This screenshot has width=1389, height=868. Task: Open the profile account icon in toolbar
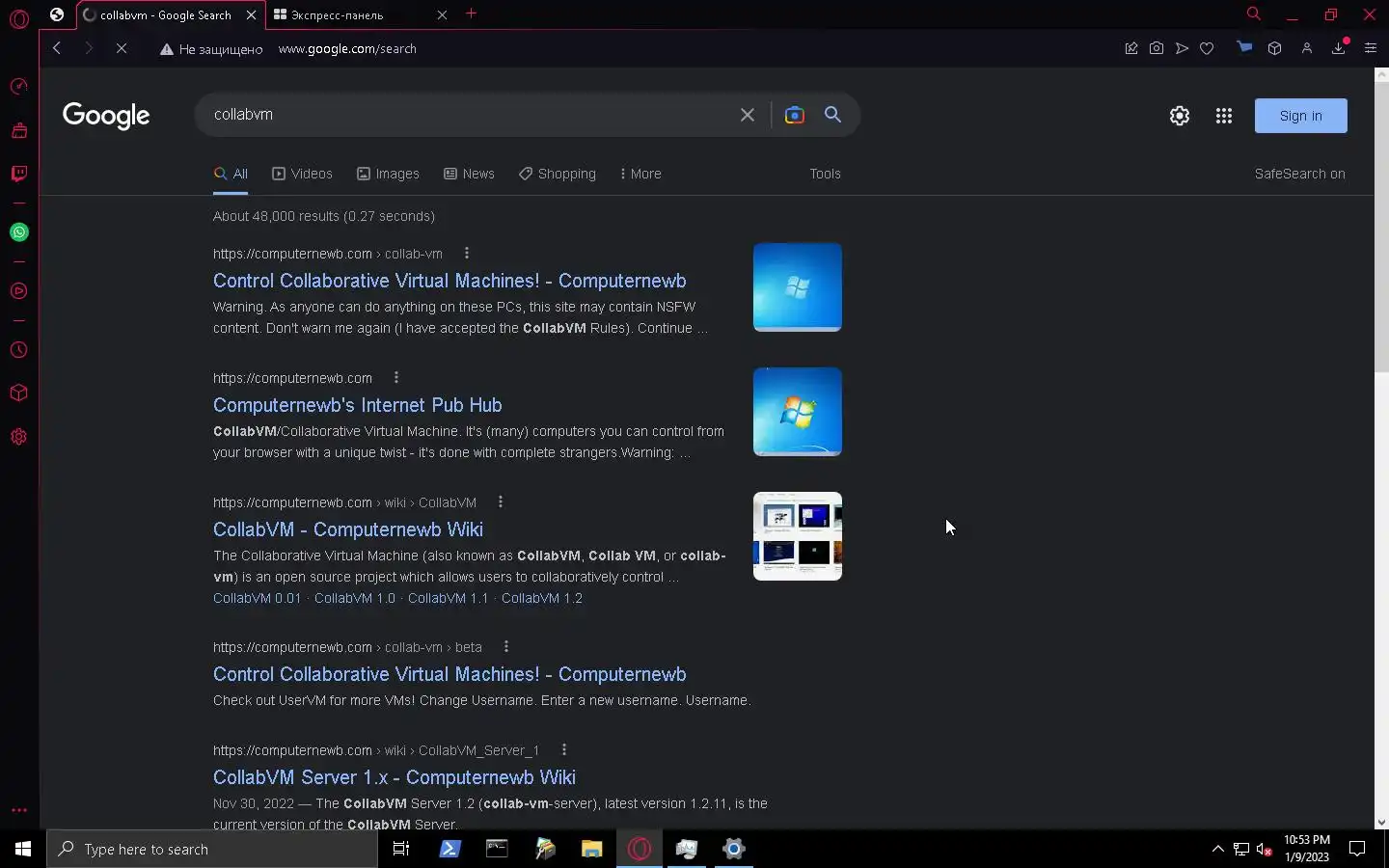tap(1307, 48)
